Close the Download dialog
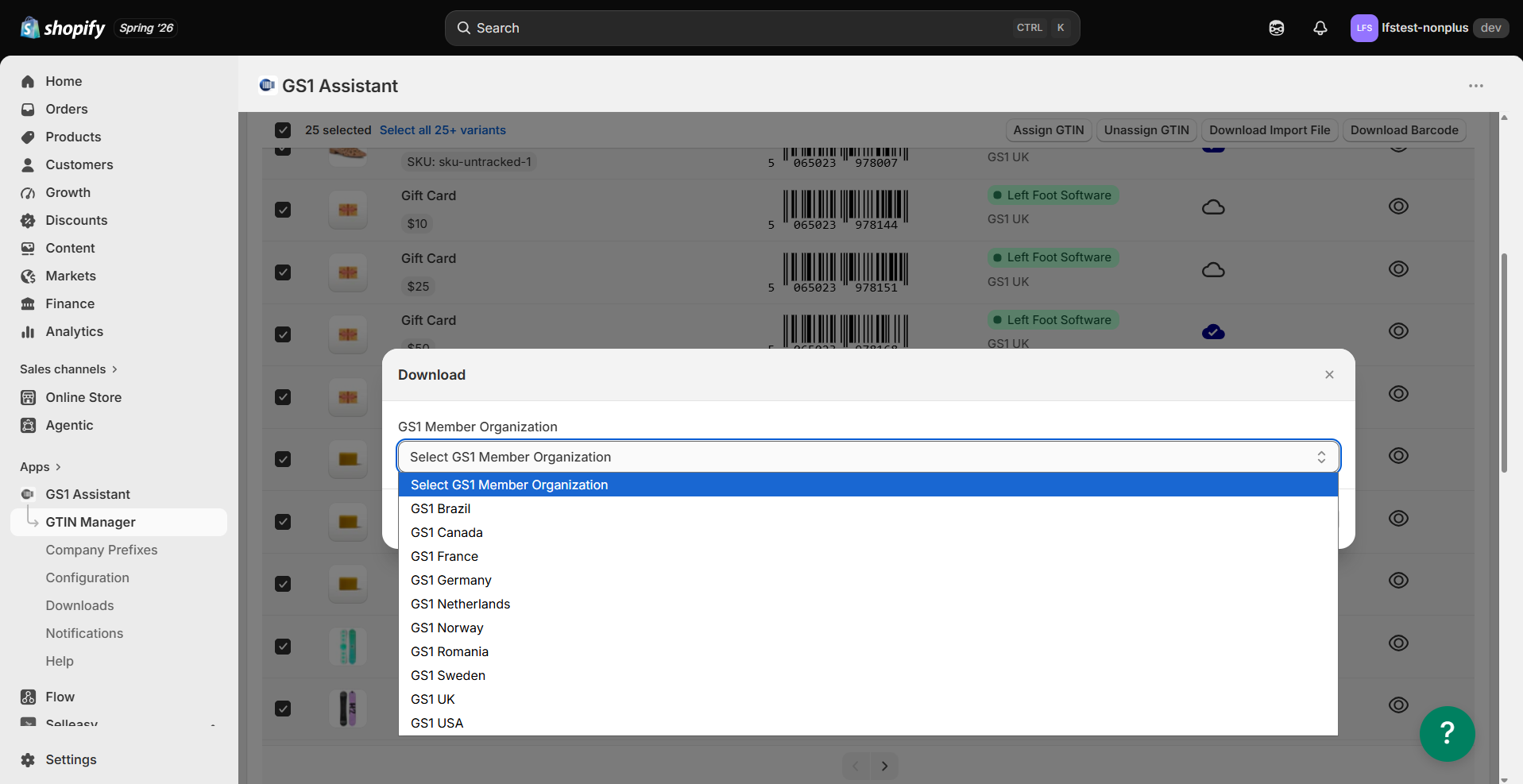Screen dimensions: 1523x784 click(1329, 375)
